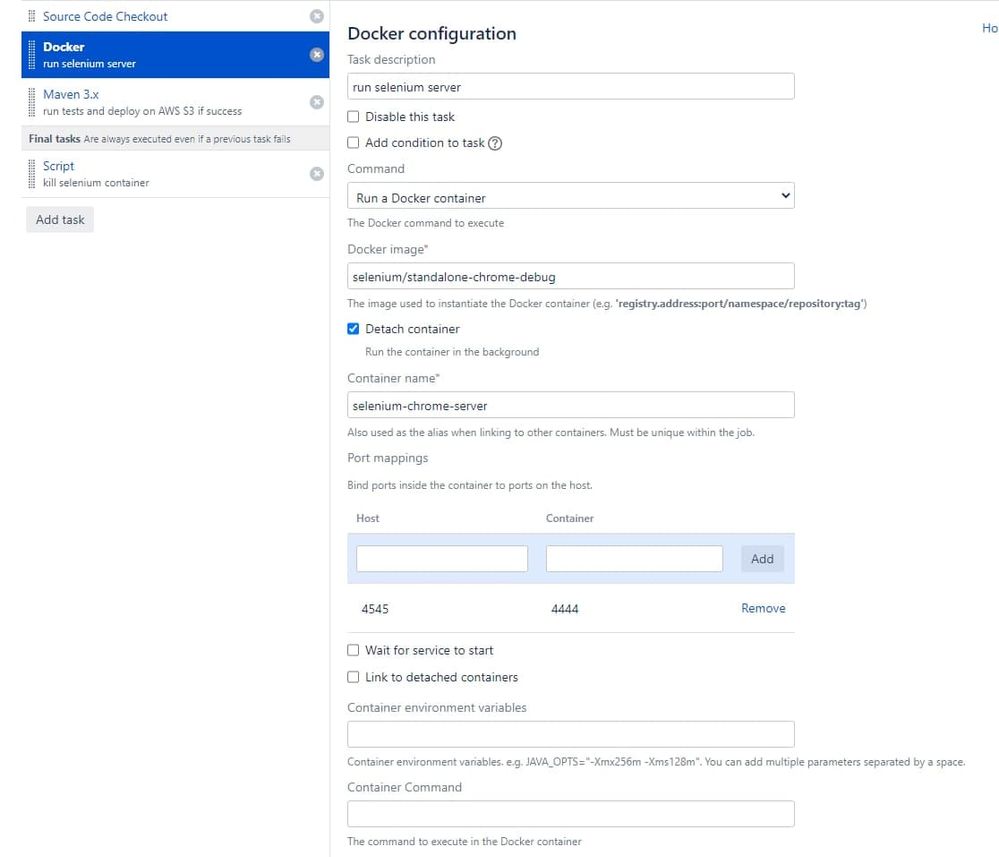Check Link to detached containers
The height and width of the screenshot is (857, 999).
click(353, 677)
